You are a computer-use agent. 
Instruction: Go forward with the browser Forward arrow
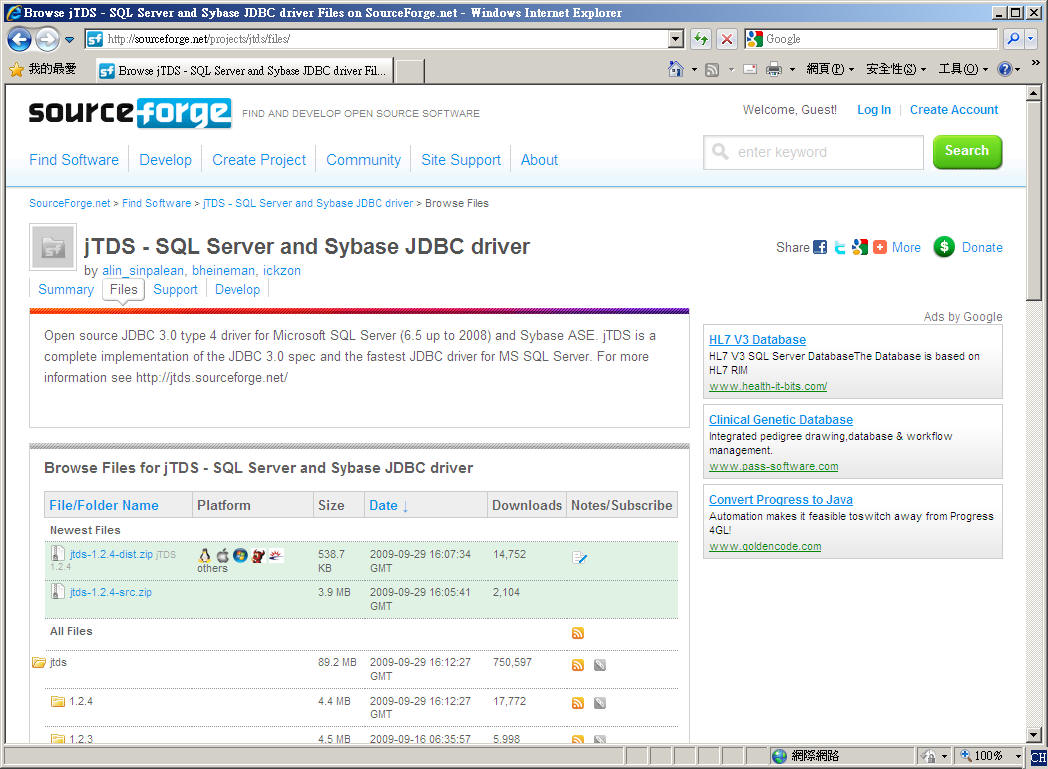pos(47,39)
